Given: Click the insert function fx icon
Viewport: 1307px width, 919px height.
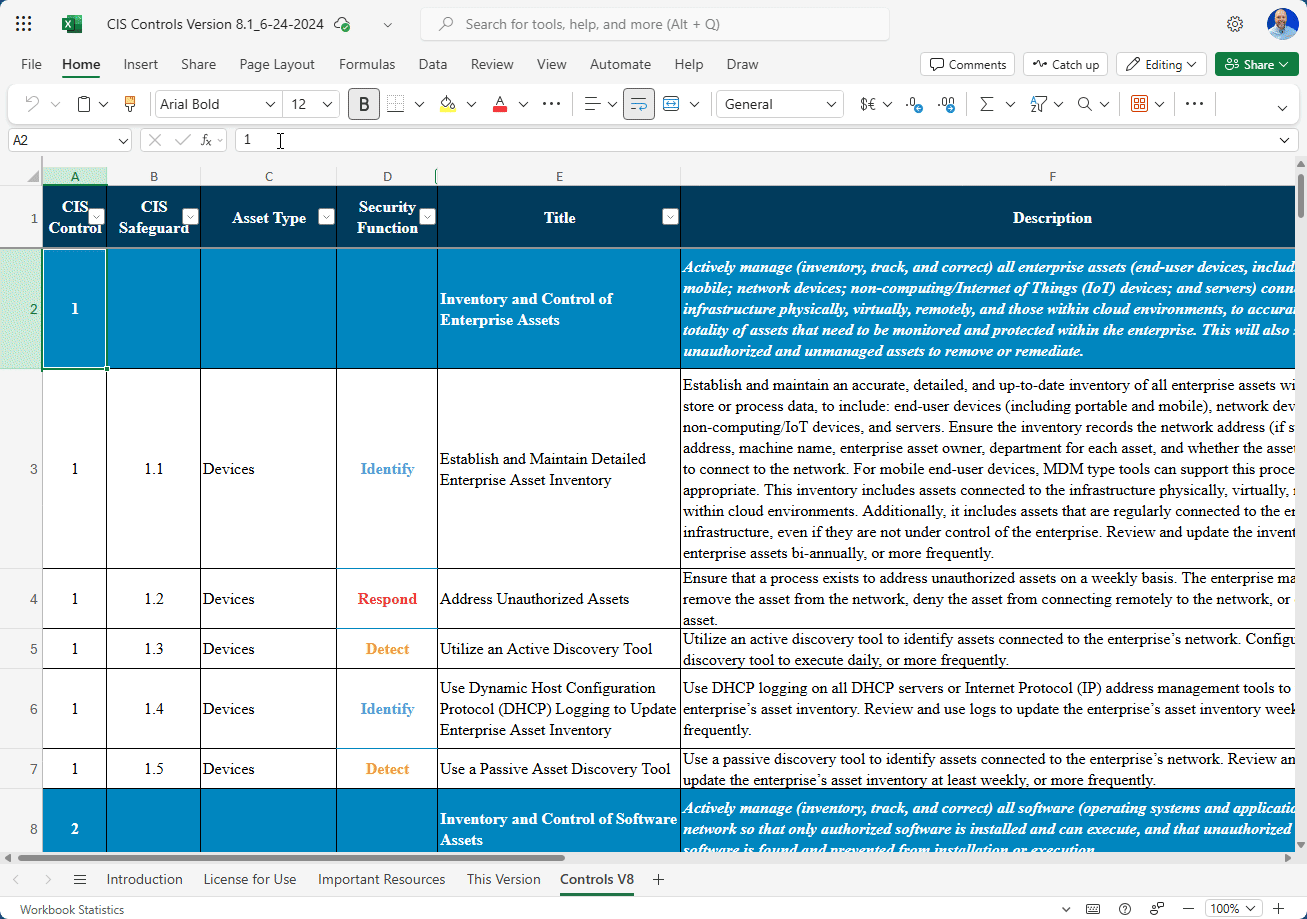Looking at the screenshot, I should tap(206, 141).
